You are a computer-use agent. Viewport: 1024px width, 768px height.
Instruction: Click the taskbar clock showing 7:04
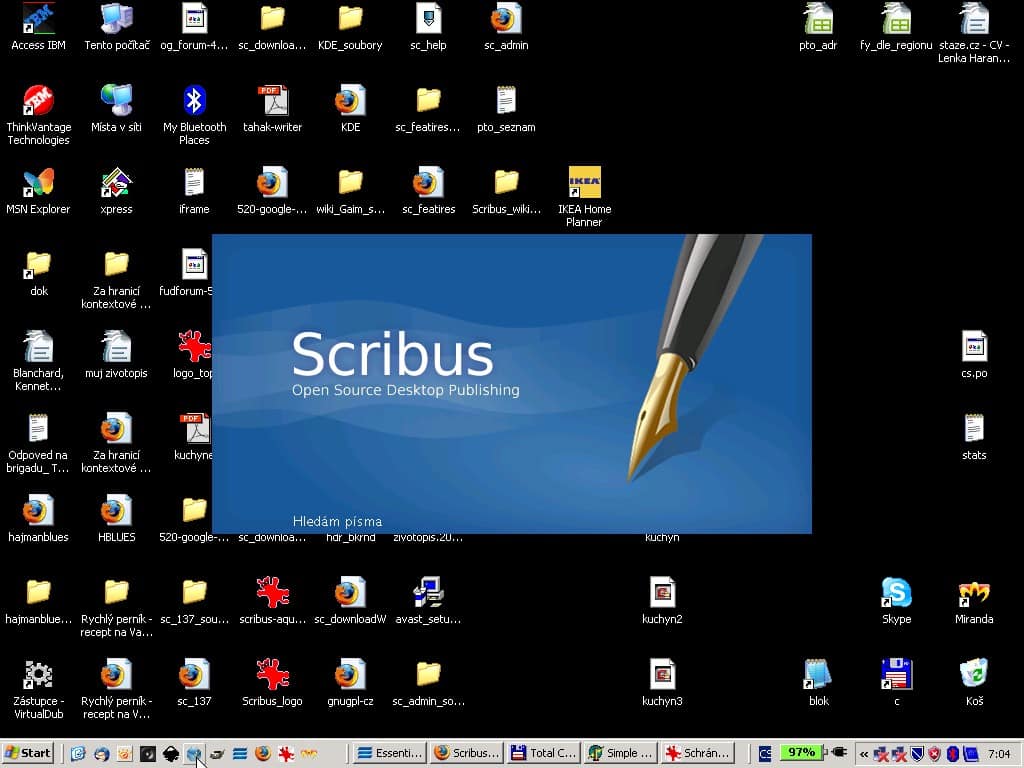click(999, 754)
